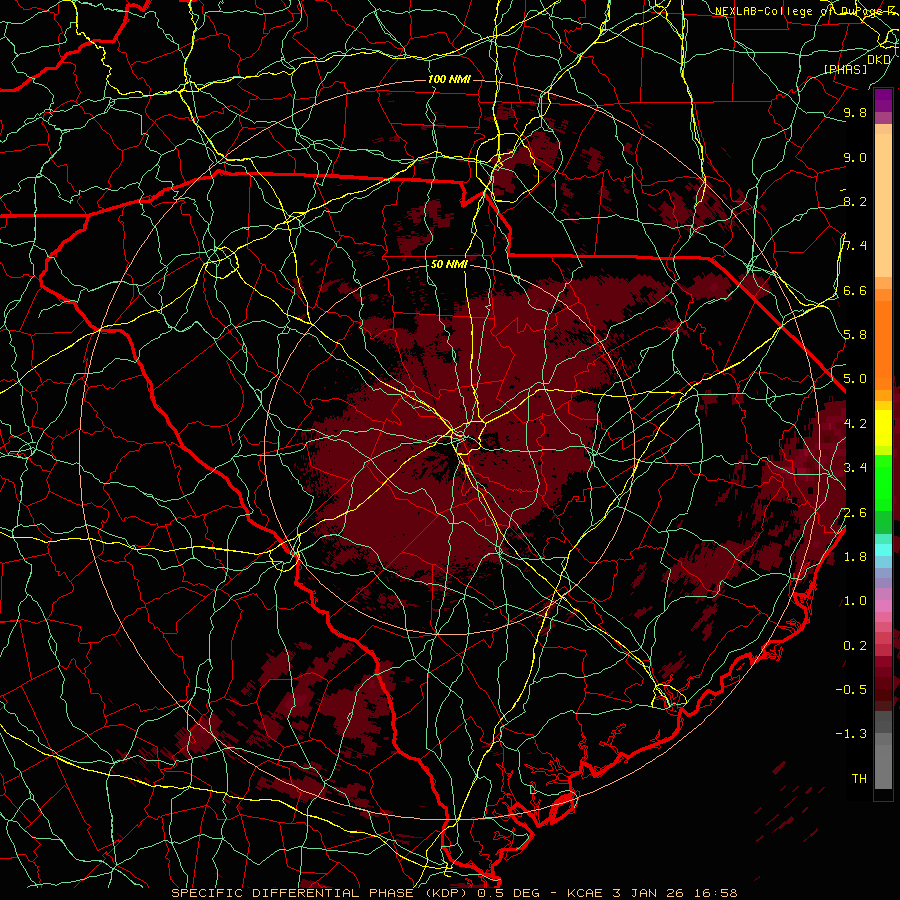This screenshot has height=900, width=900.
Task: Click the 5.0 value on color scale
Action: point(855,379)
